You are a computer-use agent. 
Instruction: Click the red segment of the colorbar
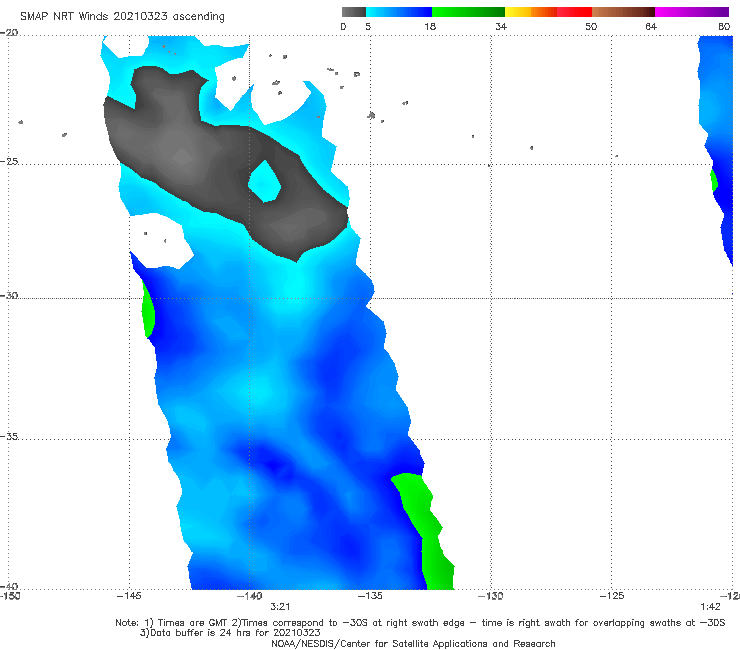tap(574, 12)
